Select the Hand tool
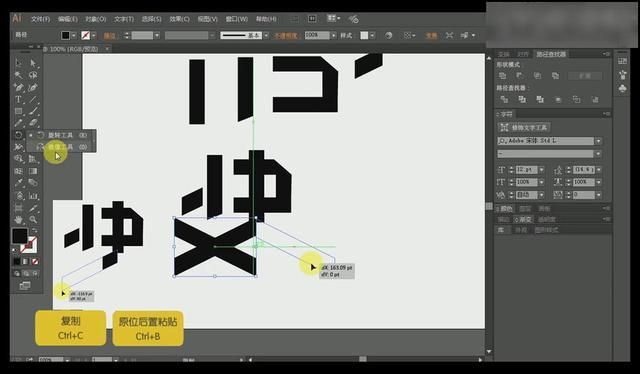Screen dimensions: 640x374 pos(19,220)
